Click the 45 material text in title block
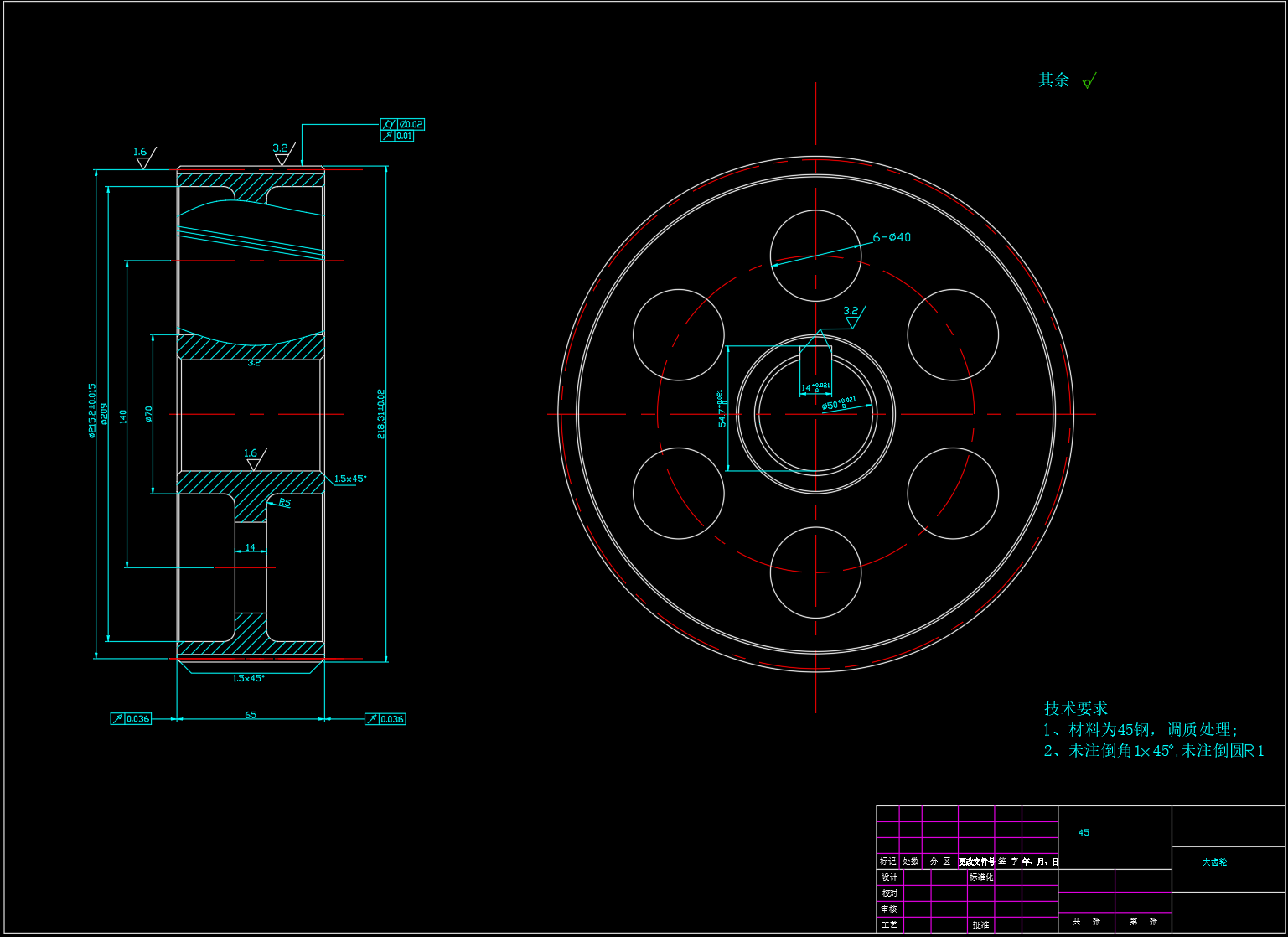This screenshot has width=1288, height=937. (1084, 832)
